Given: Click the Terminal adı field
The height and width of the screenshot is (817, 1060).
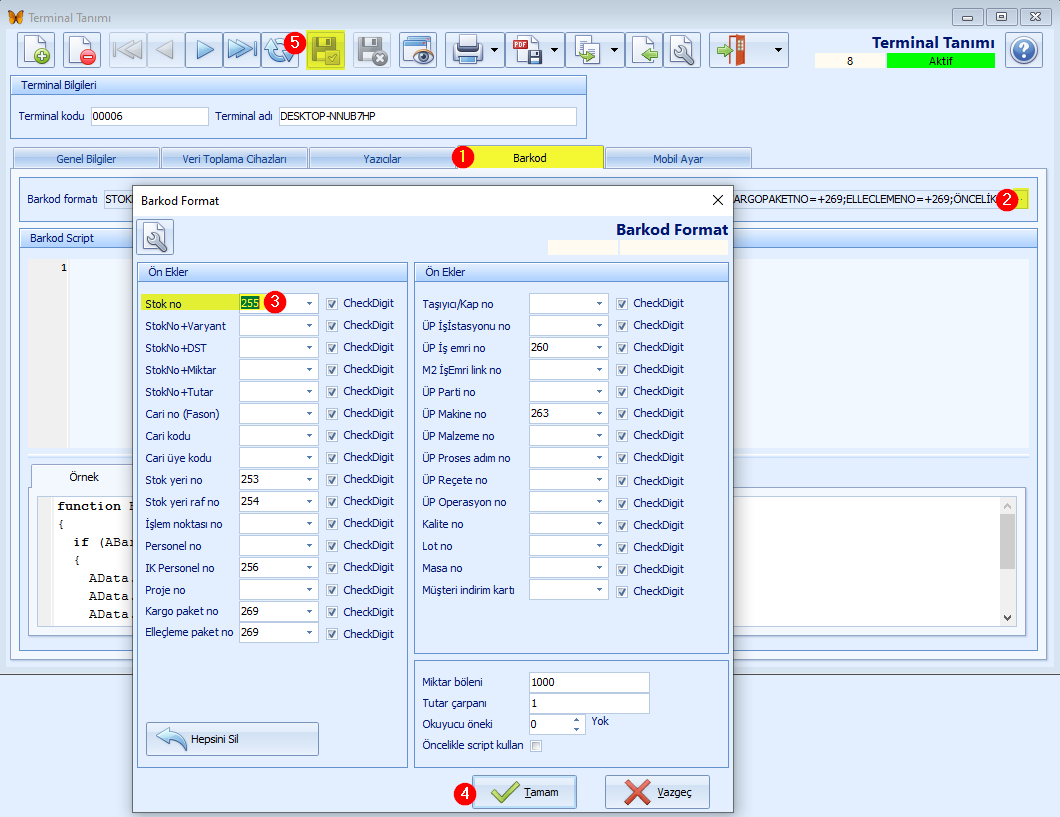Looking at the screenshot, I should click(427, 116).
